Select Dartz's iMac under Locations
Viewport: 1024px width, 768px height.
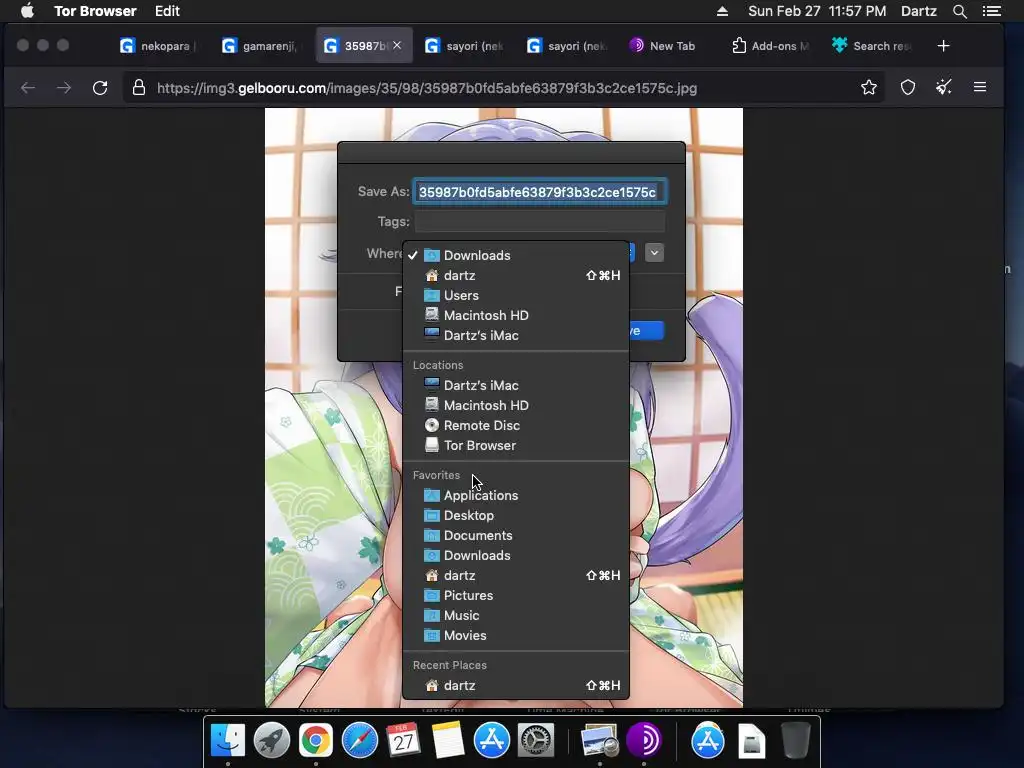click(516, 385)
